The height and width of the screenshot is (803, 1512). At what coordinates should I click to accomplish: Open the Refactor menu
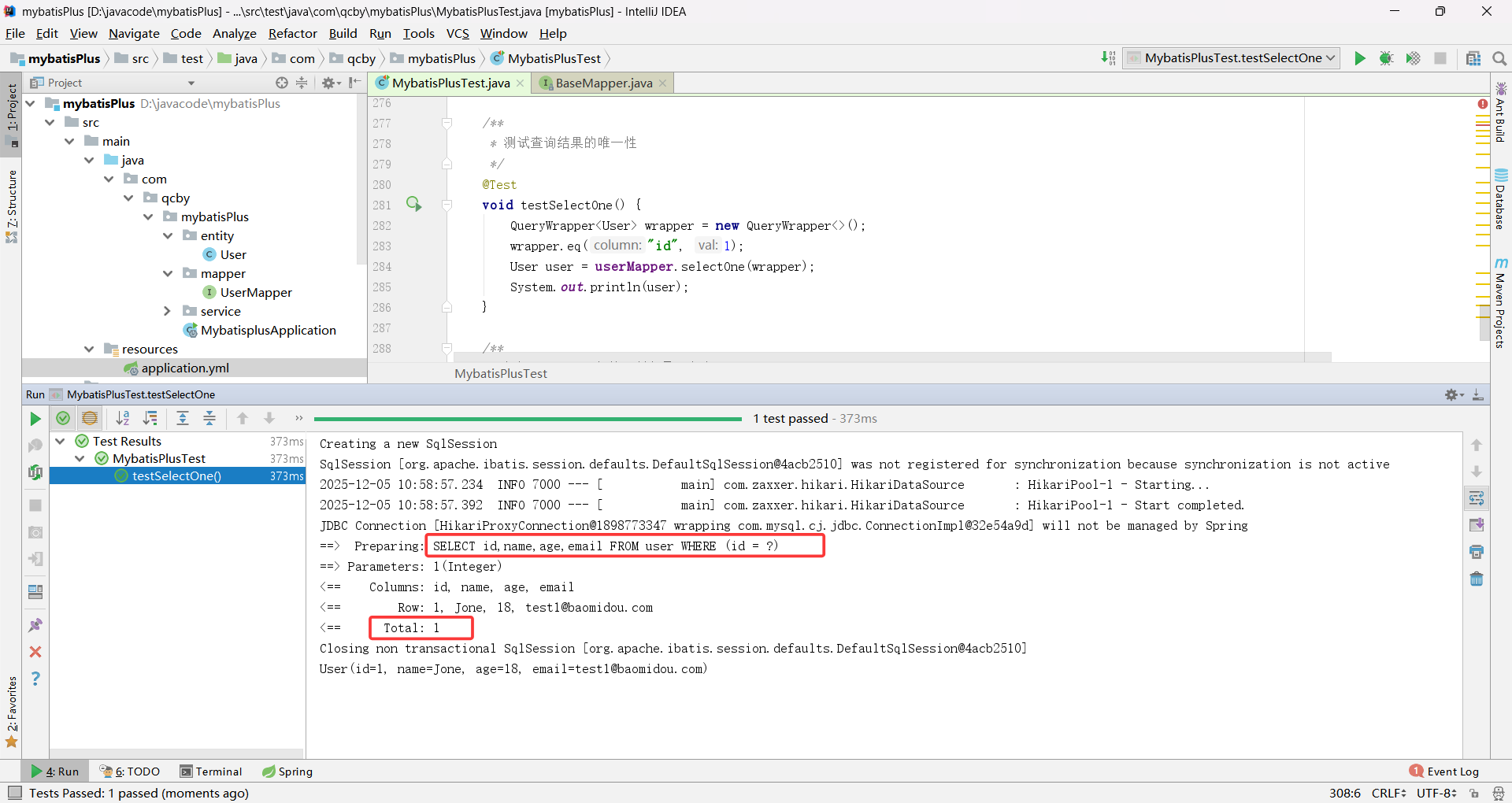point(292,33)
